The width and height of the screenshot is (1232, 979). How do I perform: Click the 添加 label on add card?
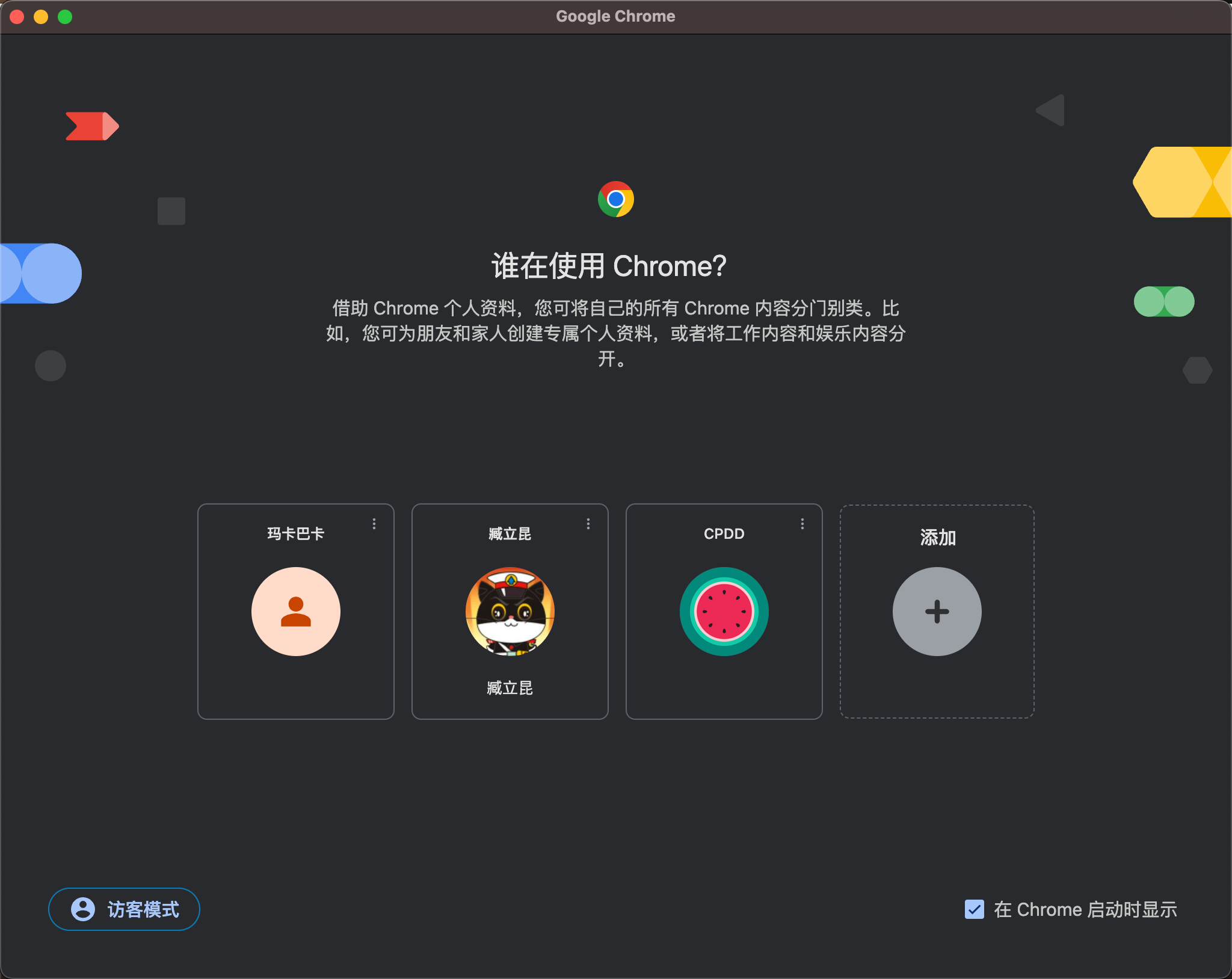[x=937, y=537]
